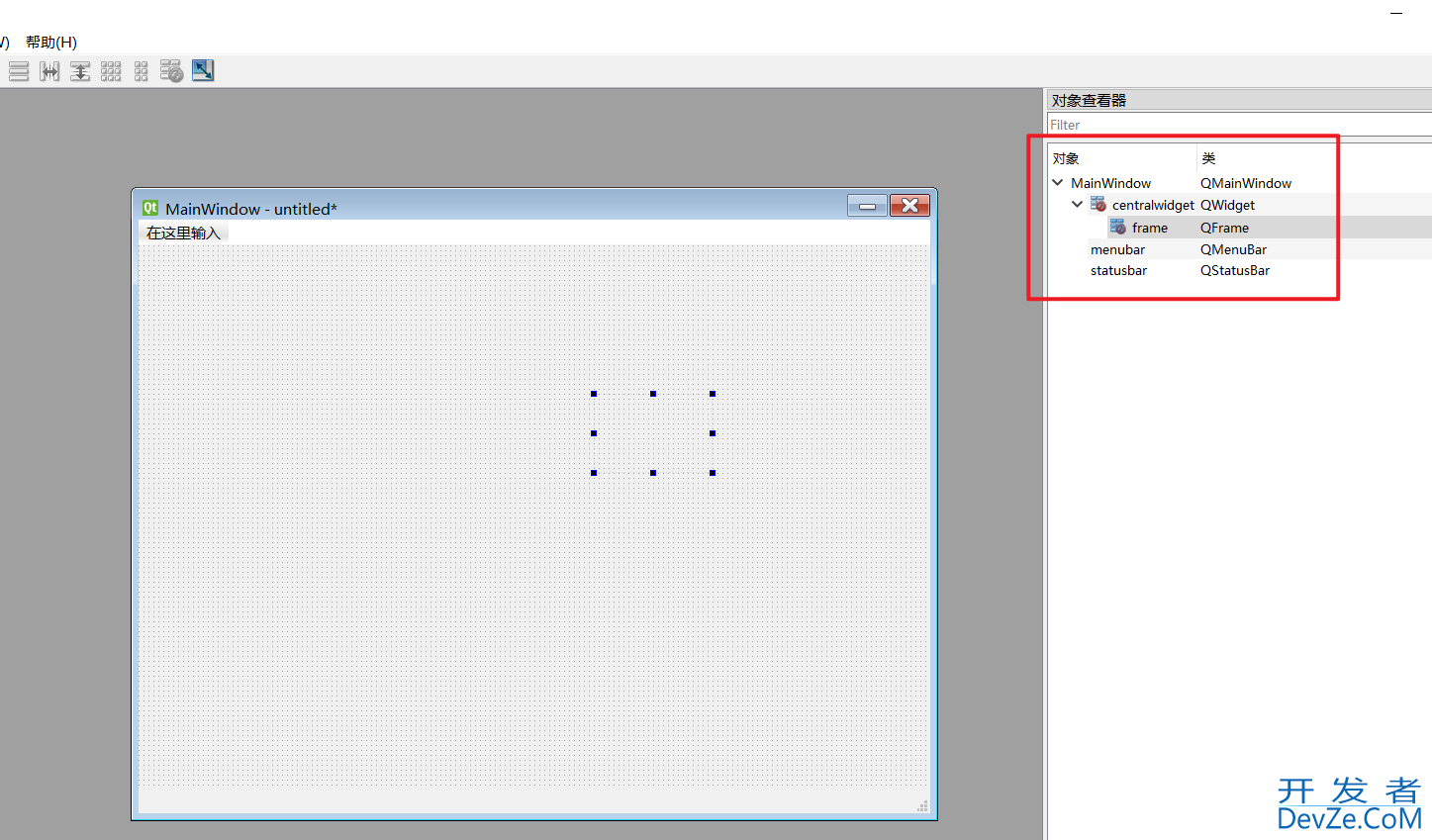Collapse the centralwidget tree node

[1078, 204]
